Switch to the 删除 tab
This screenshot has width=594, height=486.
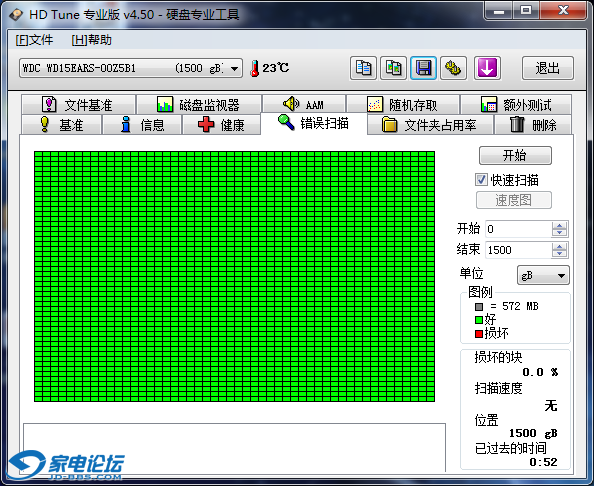click(x=533, y=125)
